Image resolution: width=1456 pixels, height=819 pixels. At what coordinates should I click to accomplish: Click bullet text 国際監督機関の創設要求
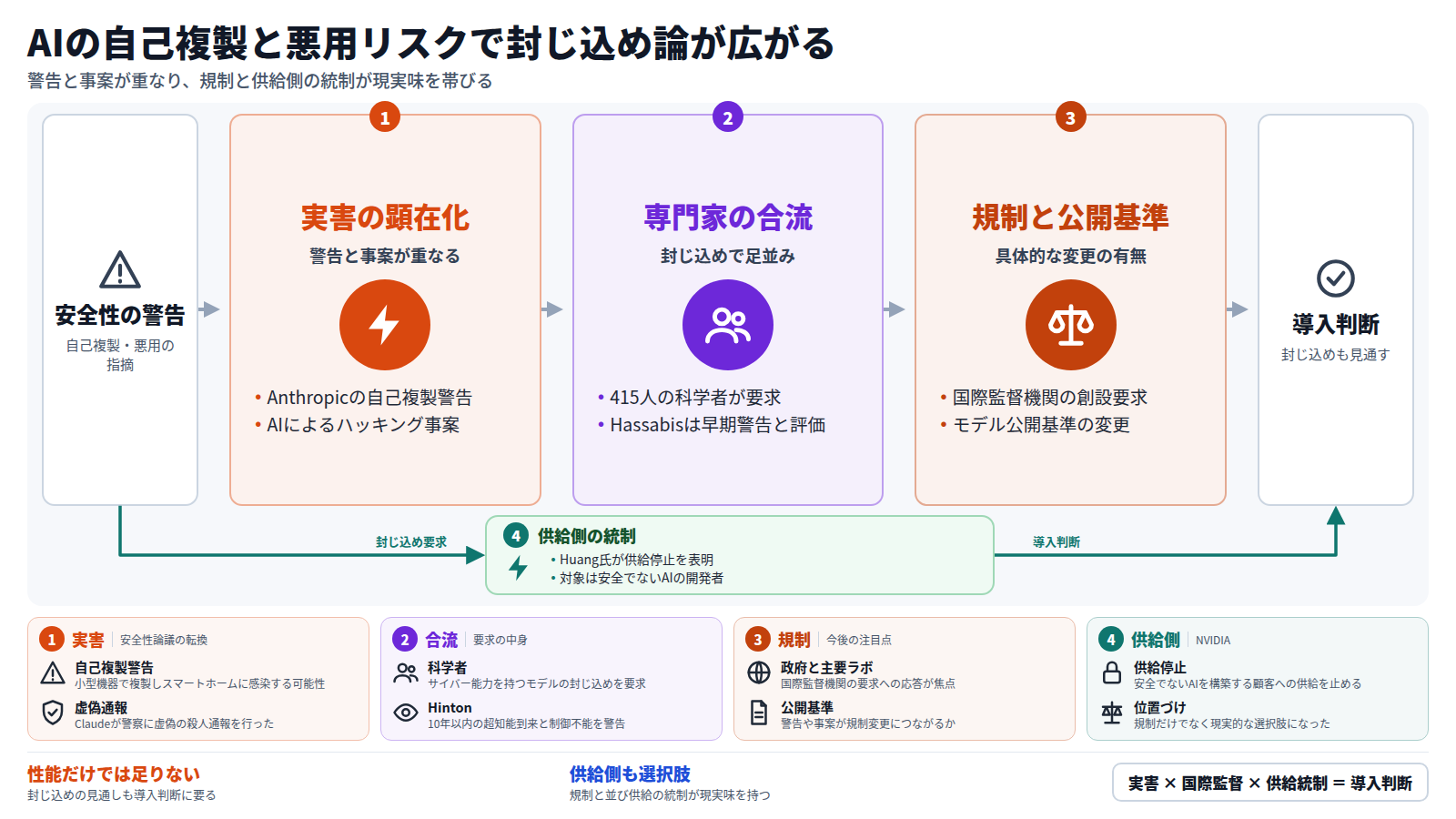(1050, 398)
